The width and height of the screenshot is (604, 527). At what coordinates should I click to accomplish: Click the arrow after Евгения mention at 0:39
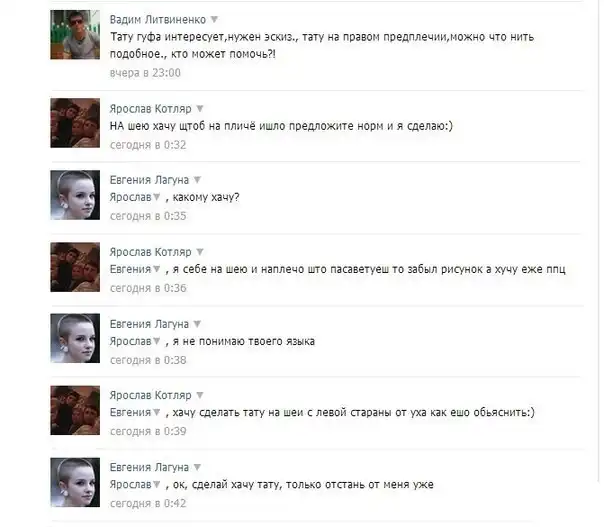[156, 412]
